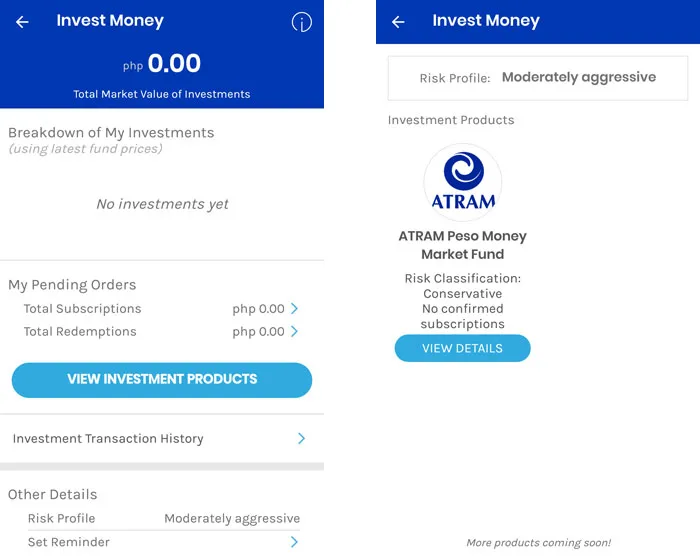Expand Total Redemptions chevron
Viewport: 700px width, 557px height.
click(294, 331)
